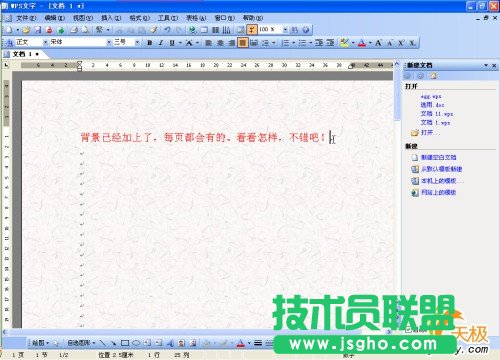Enlarge font with the grow font icon
This screenshot has height=360, width=500.
378,43
